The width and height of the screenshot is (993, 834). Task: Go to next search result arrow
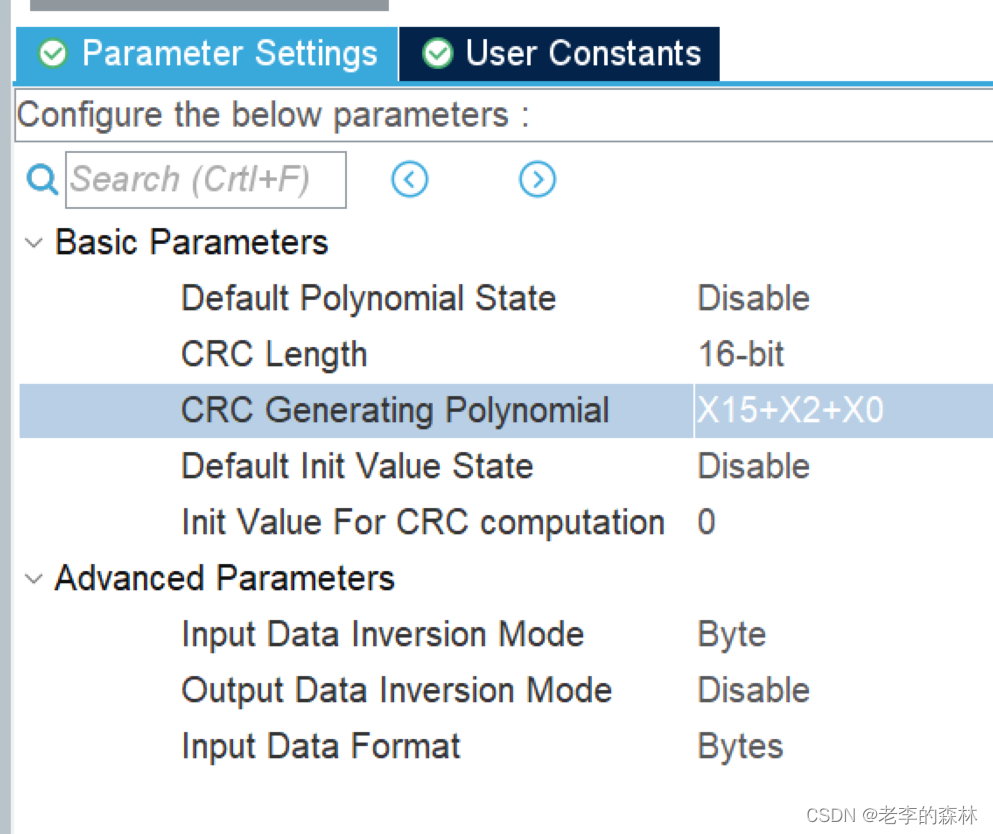pyautogui.click(x=537, y=180)
